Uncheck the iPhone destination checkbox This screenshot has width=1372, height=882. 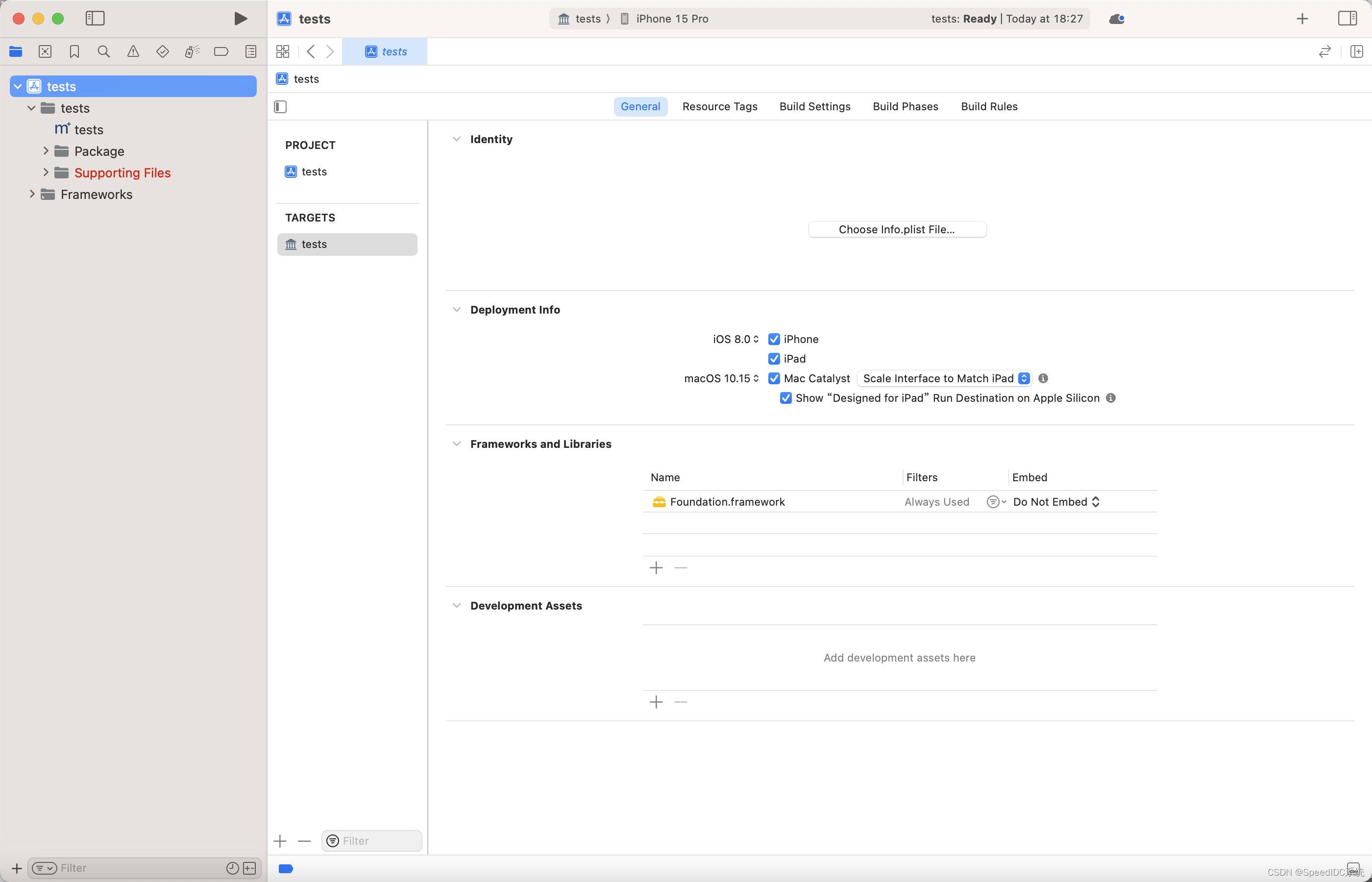coord(774,339)
